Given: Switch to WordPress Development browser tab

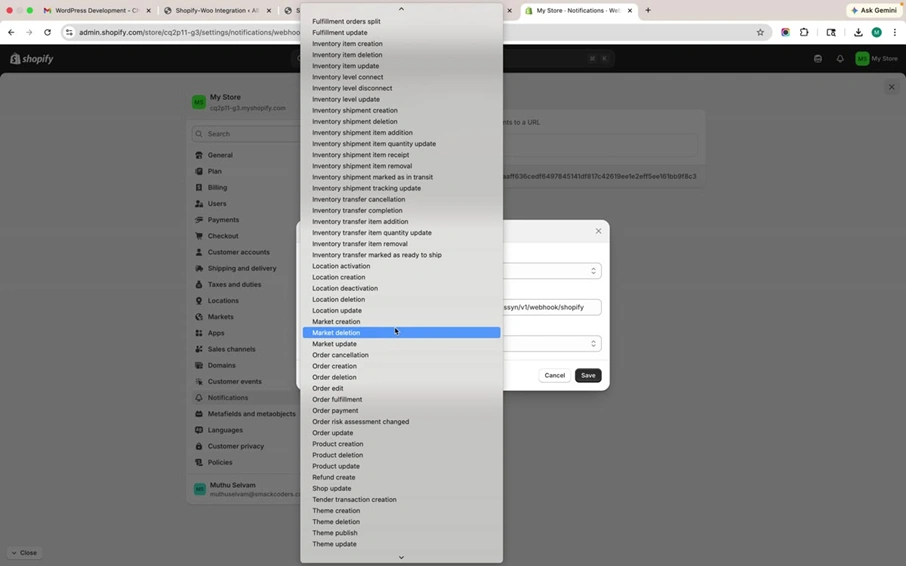Looking at the screenshot, I should [97, 10].
